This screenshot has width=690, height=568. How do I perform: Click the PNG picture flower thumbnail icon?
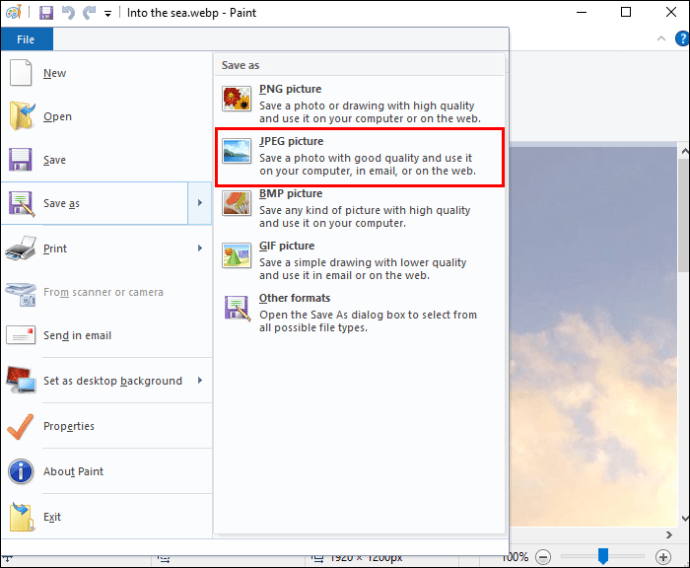(236, 99)
